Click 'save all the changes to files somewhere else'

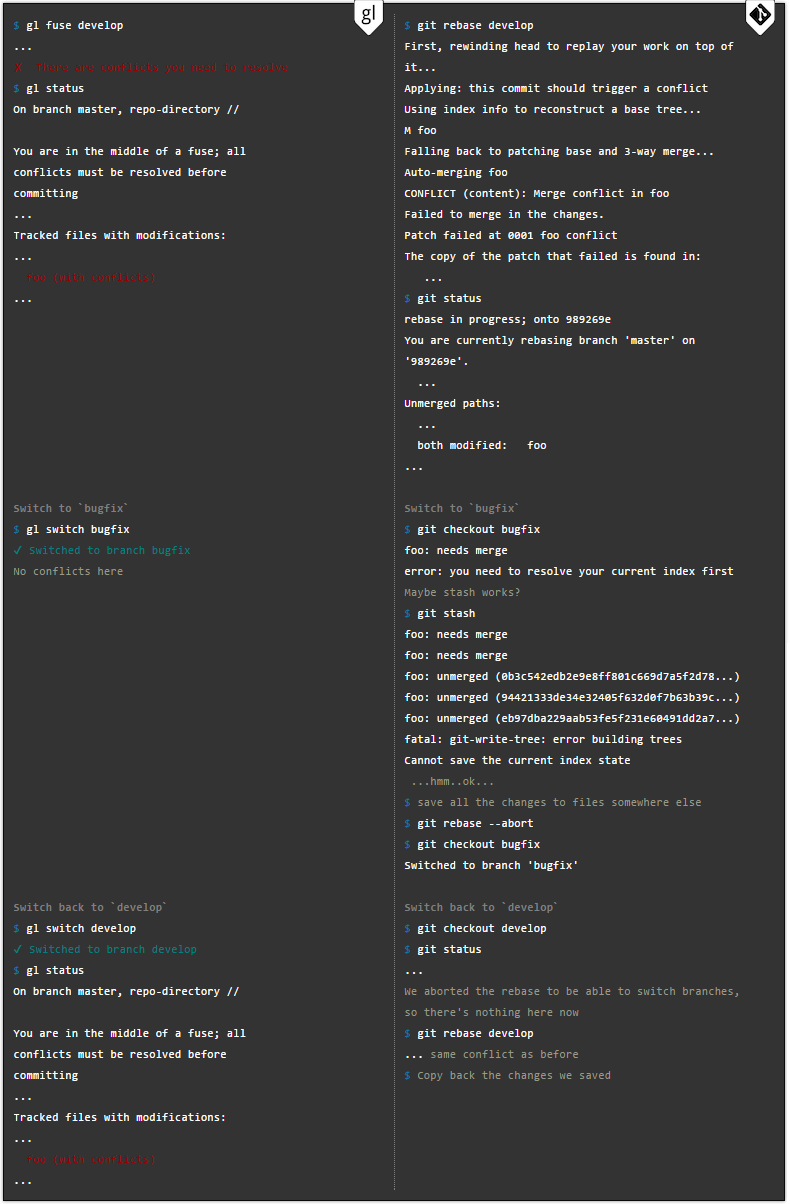tap(559, 803)
